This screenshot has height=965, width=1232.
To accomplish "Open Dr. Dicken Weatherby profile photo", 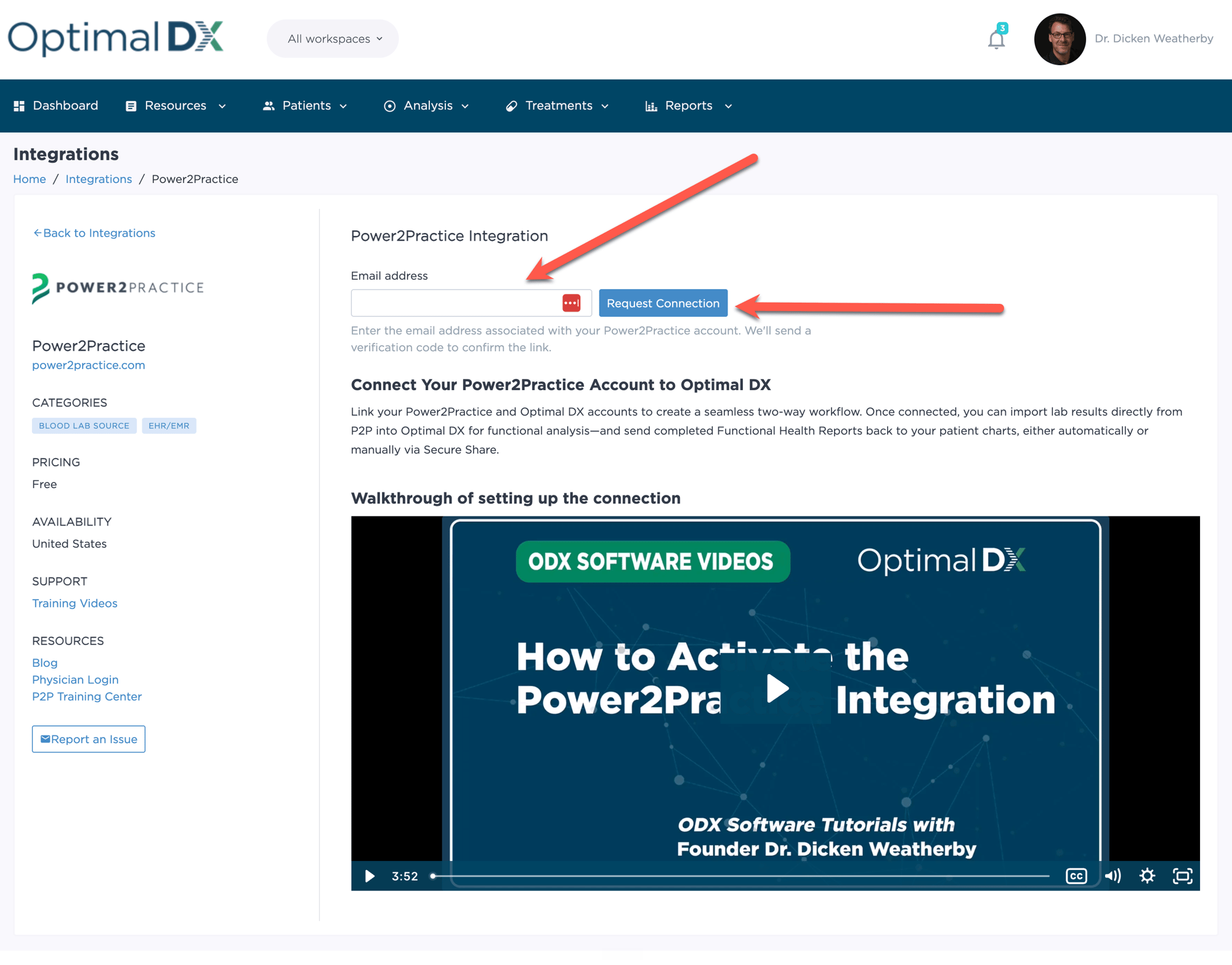I will (x=1060, y=39).
